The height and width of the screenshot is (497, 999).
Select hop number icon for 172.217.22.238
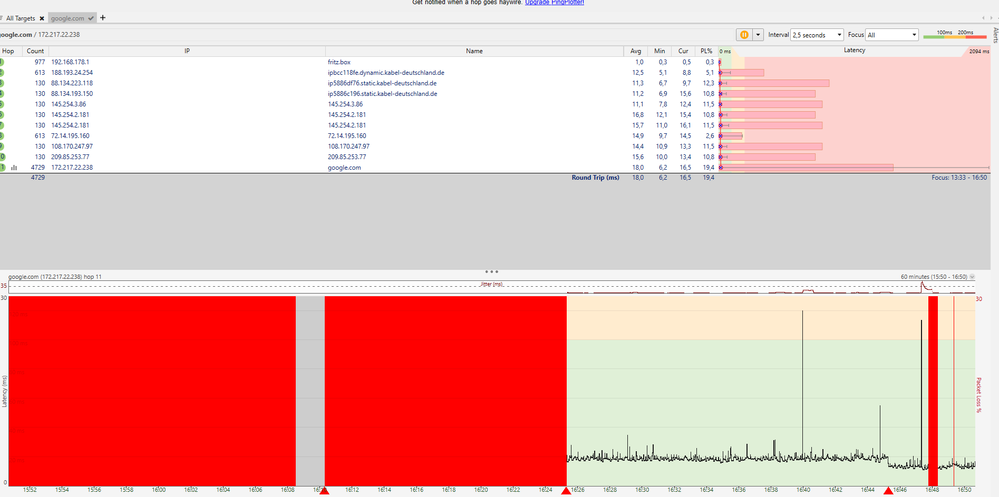coord(2,167)
